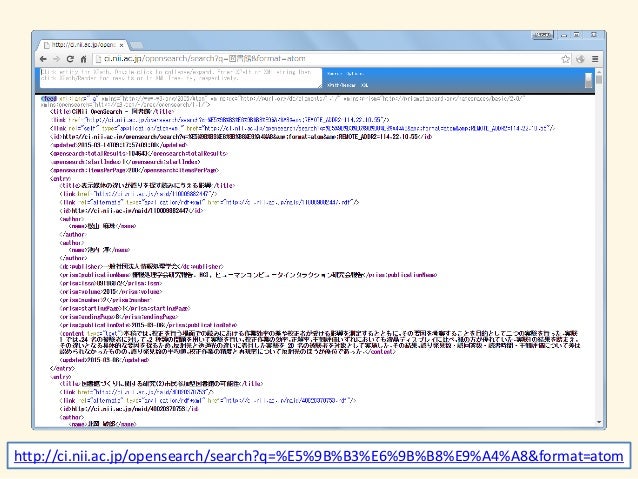Select the prism:volume 2015 line
The image size is (638, 479).
pyautogui.click(x=111, y=292)
